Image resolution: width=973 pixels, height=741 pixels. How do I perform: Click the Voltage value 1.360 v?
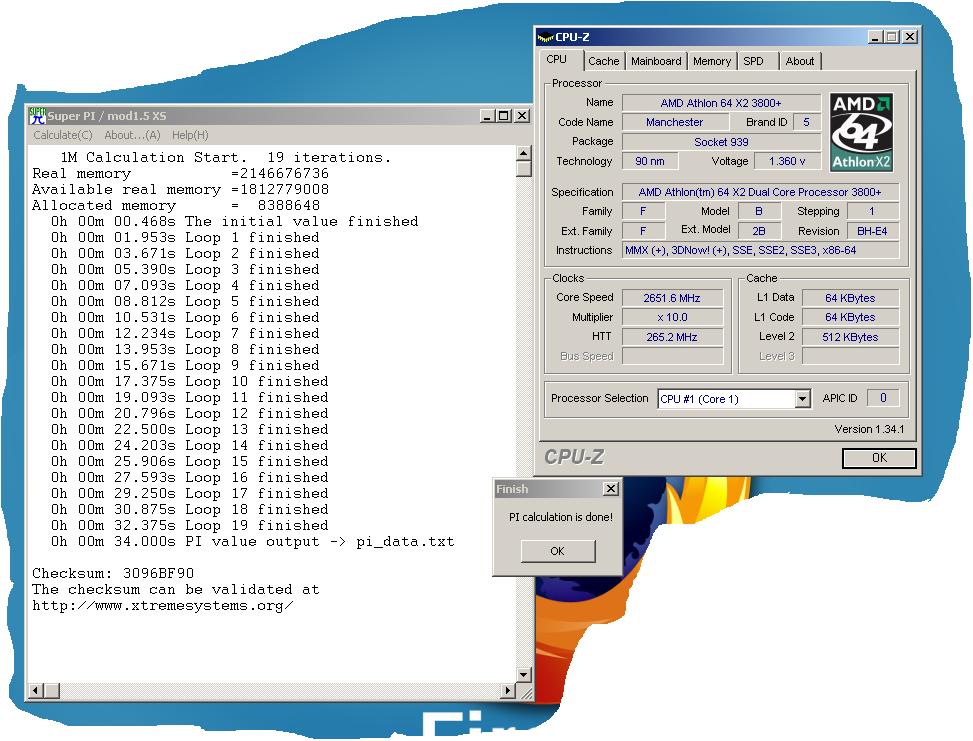787,161
